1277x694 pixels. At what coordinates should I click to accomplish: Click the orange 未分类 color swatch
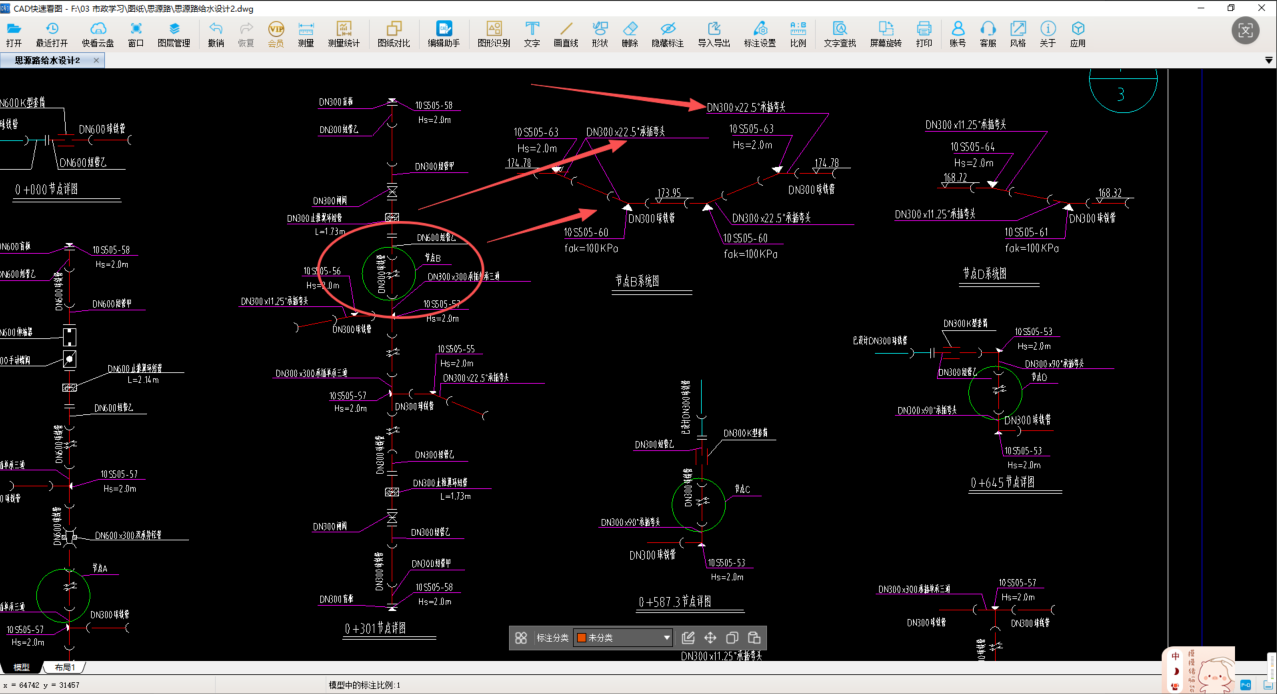(x=582, y=637)
